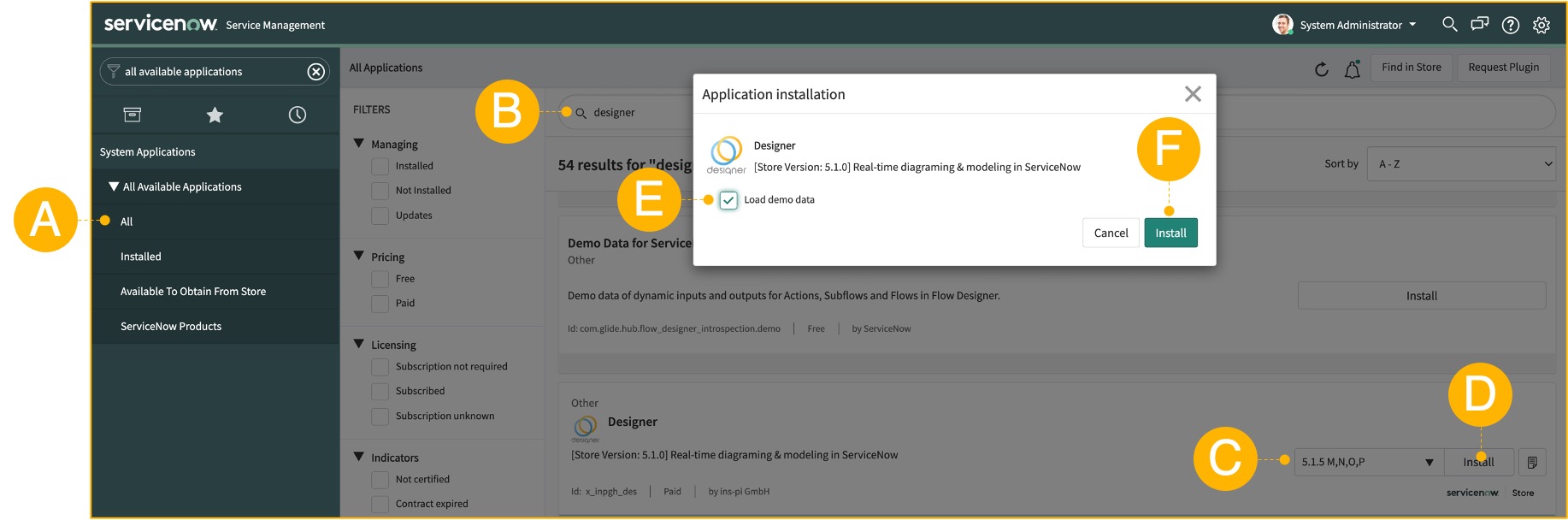Image resolution: width=1568 pixels, height=520 pixels.
Task: Check the Free pricing filter
Action: (380, 279)
